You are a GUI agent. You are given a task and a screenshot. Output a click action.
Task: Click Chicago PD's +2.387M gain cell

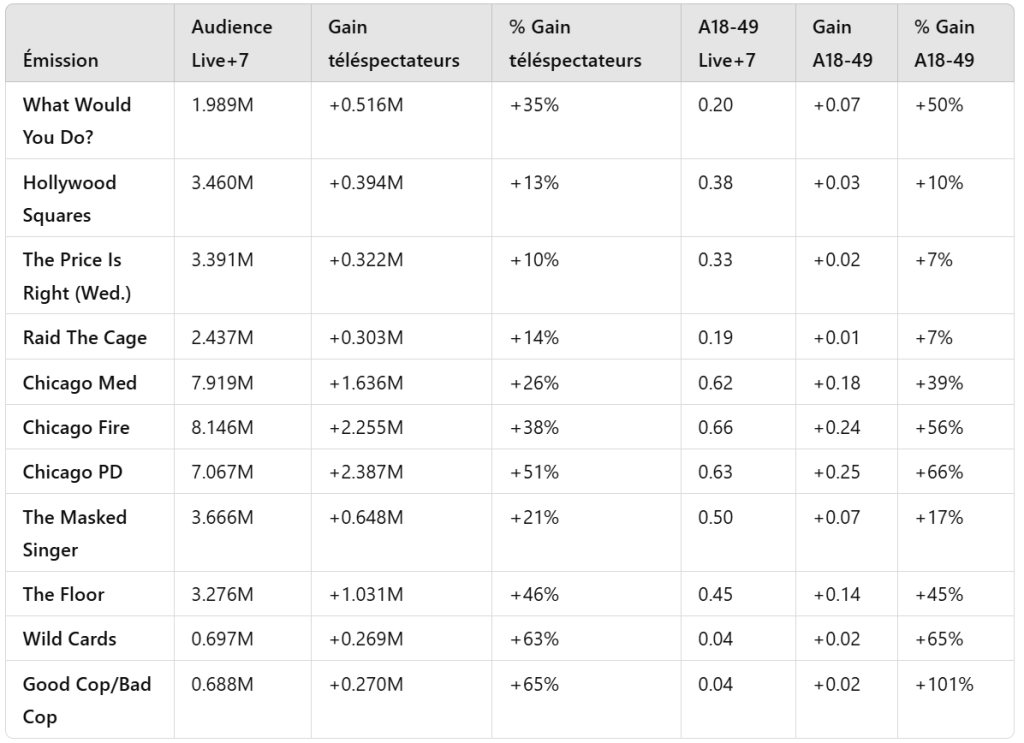coord(366,472)
